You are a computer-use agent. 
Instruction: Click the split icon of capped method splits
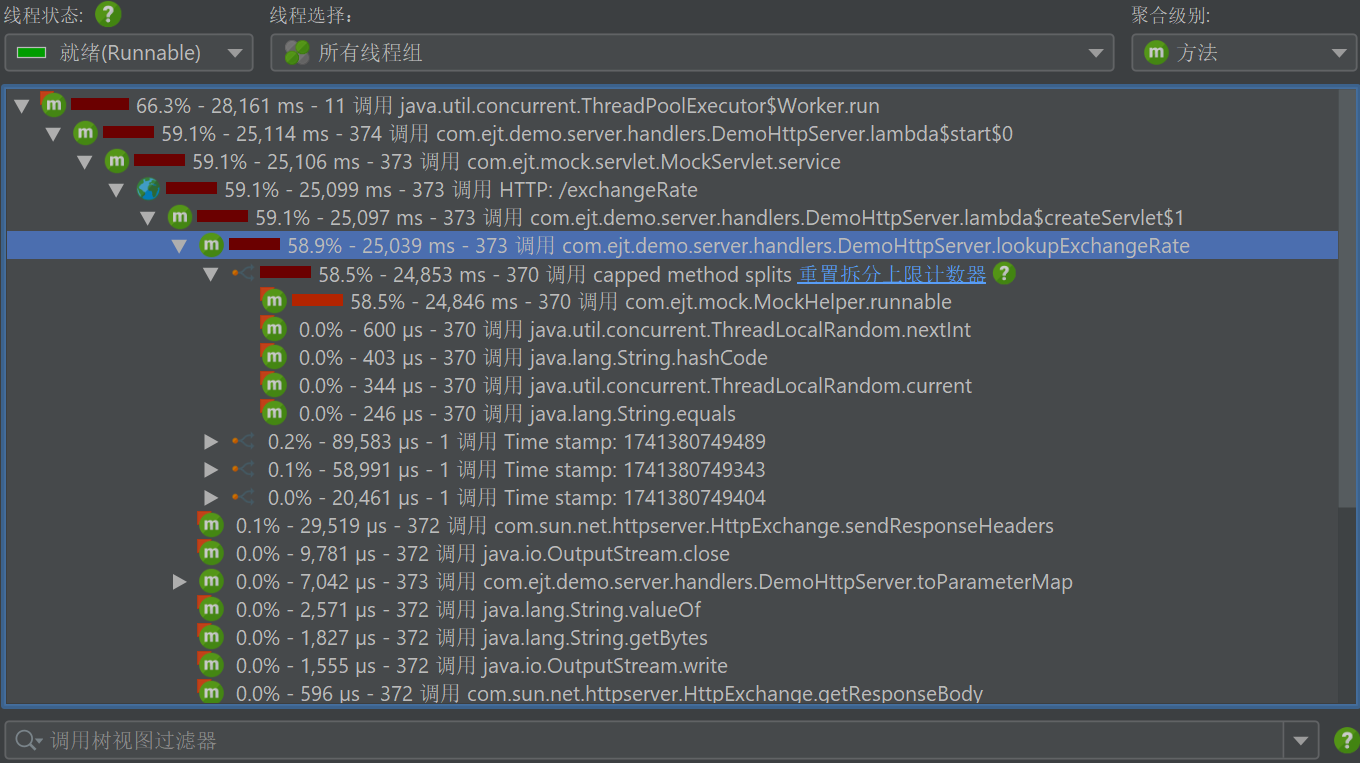pyautogui.click(x=242, y=274)
